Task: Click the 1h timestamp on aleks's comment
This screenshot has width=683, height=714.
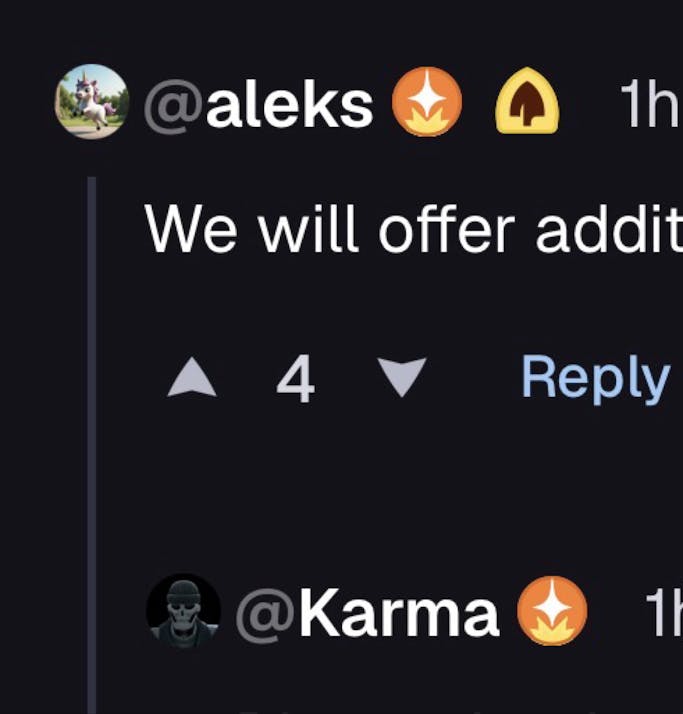Action: coord(649,103)
